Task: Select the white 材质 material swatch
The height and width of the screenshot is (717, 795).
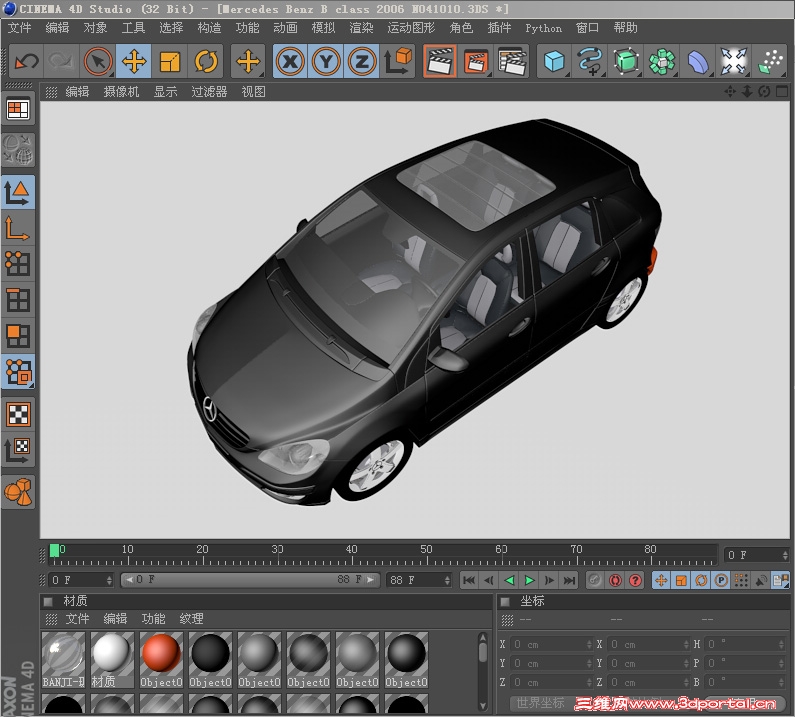Action: pyautogui.click(x=112, y=660)
